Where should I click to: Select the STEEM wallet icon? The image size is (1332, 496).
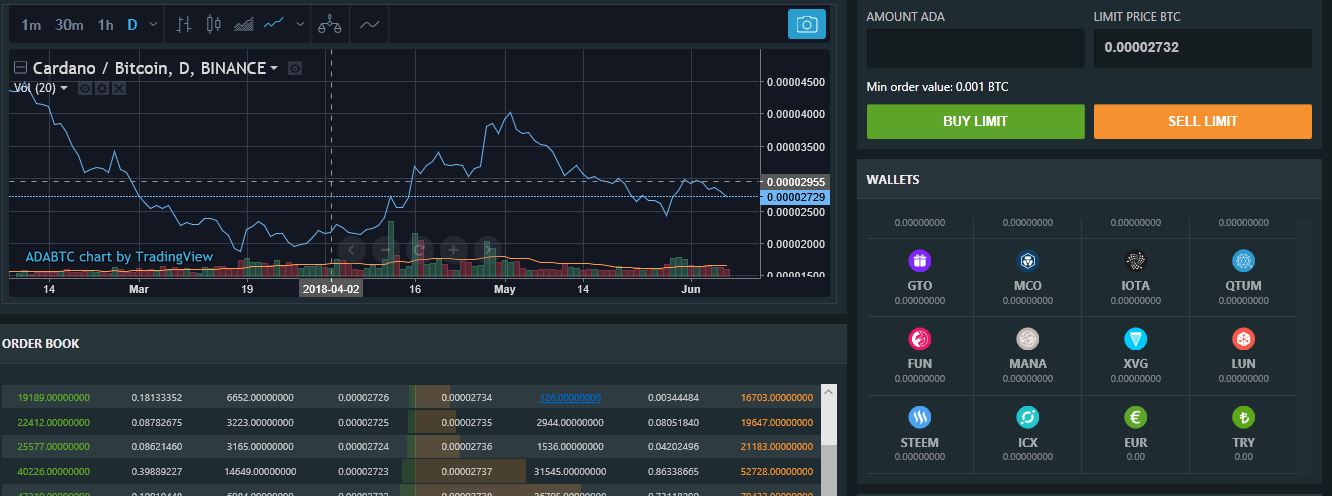coord(919,418)
